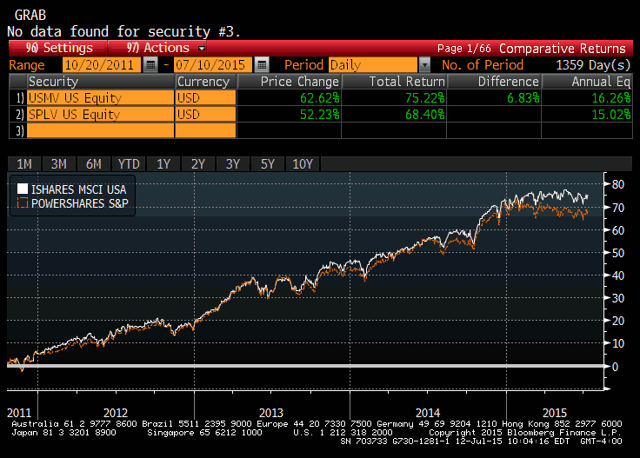Click the SPLV US Equity security field
The width and height of the screenshot is (640, 458).
100,114
